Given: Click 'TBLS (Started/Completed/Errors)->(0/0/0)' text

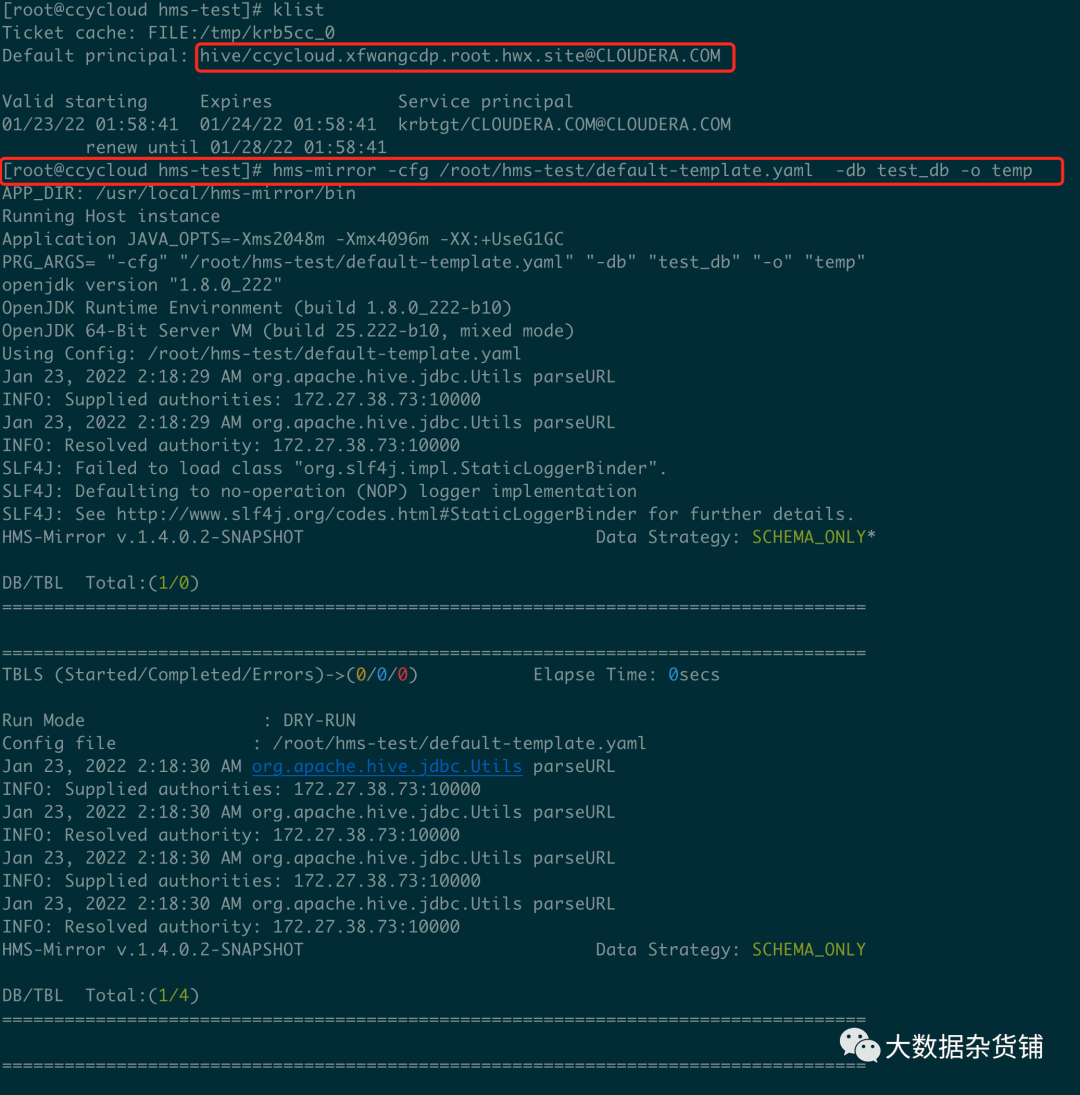Looking at the screenshot, I should pyautogui.click(x=210, y=675).
